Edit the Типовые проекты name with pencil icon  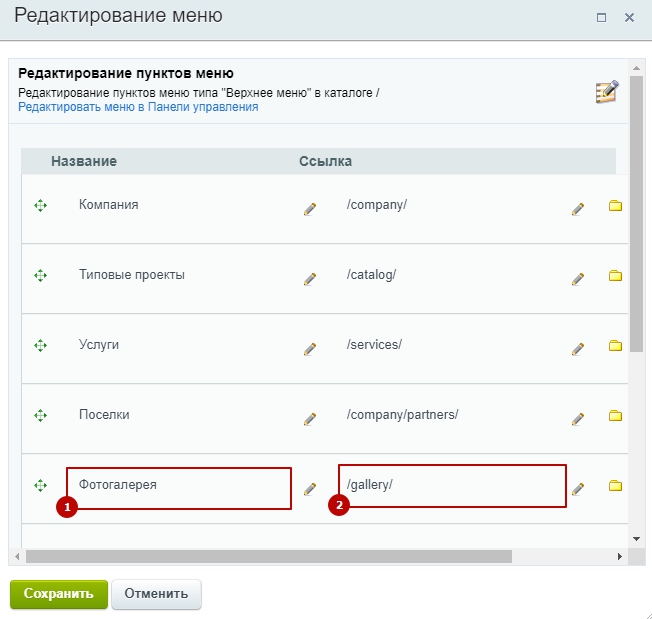310,279
